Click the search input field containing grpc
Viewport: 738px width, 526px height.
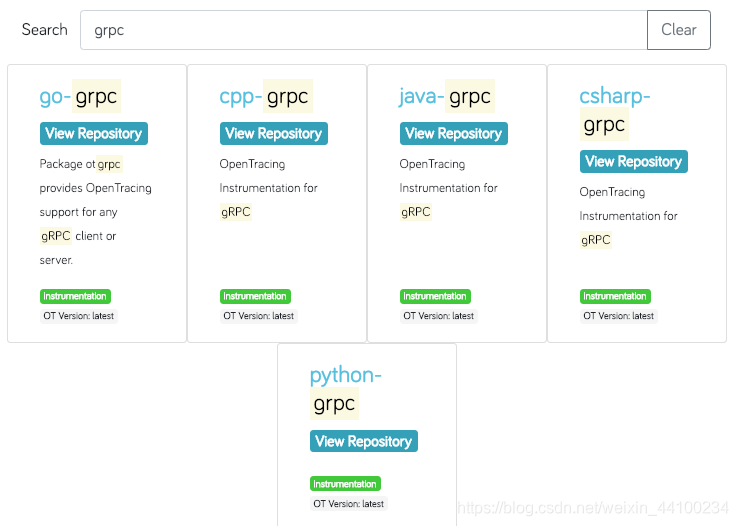click(x=364, y=30)
